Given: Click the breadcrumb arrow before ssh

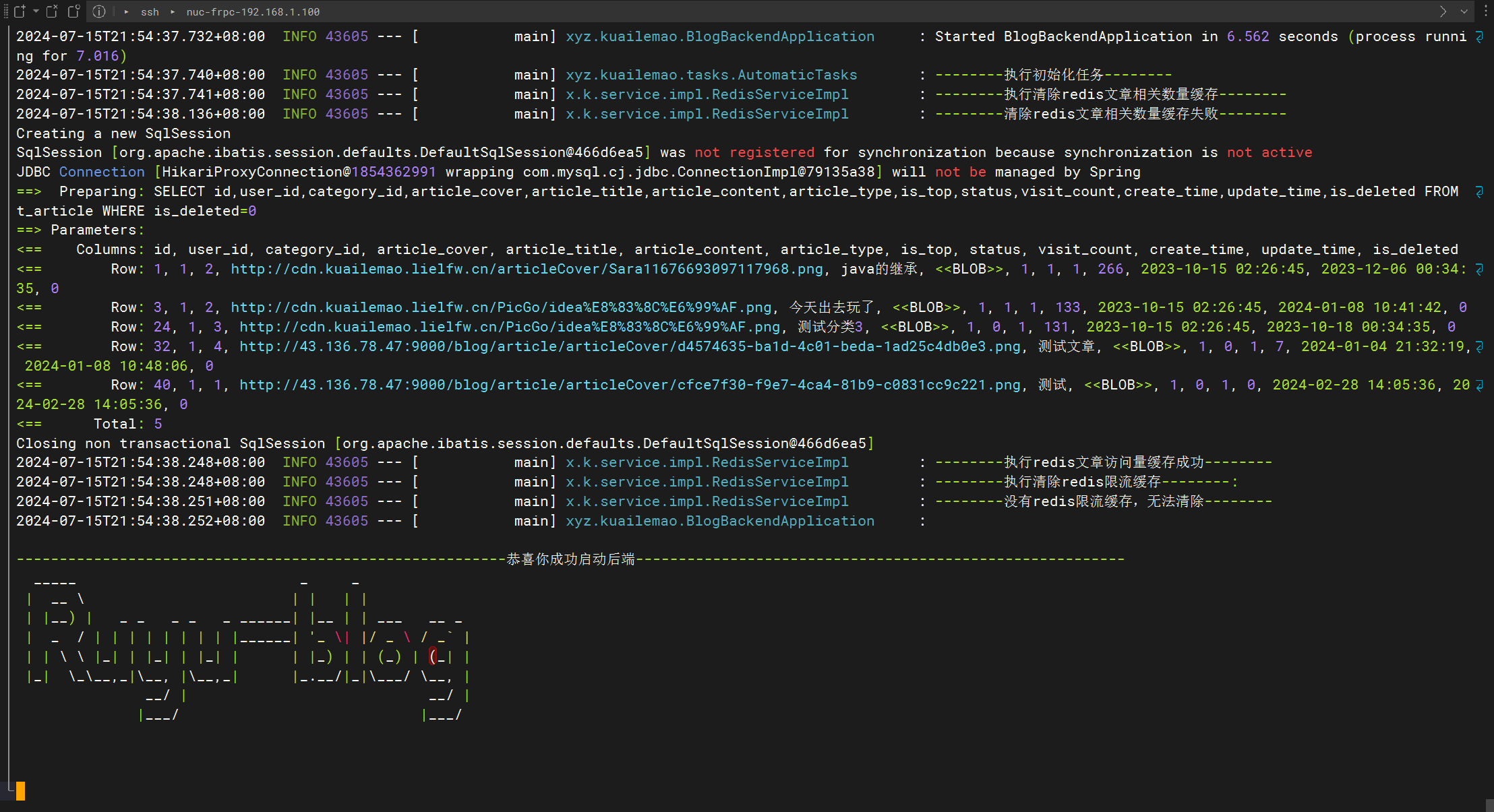Looking at the screenshot, I should pos(126,11).
